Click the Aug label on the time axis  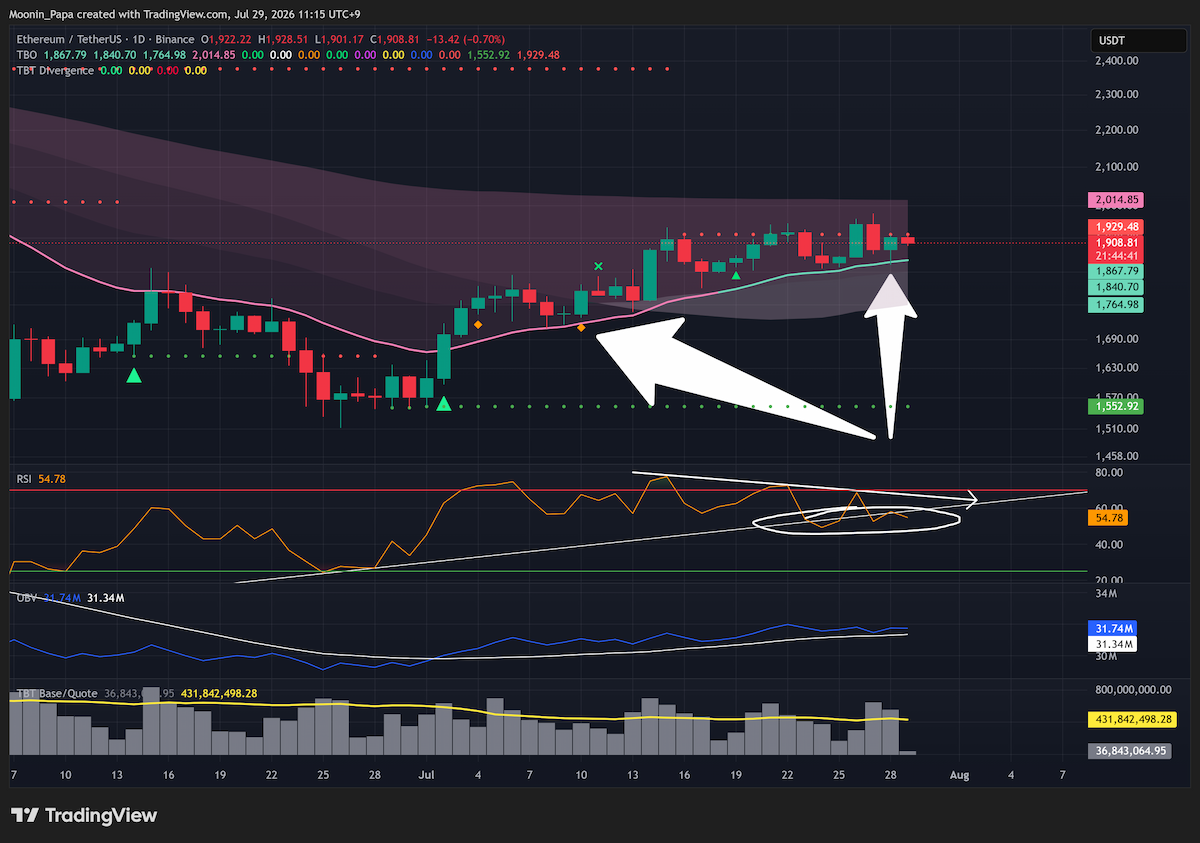point(960,774)
